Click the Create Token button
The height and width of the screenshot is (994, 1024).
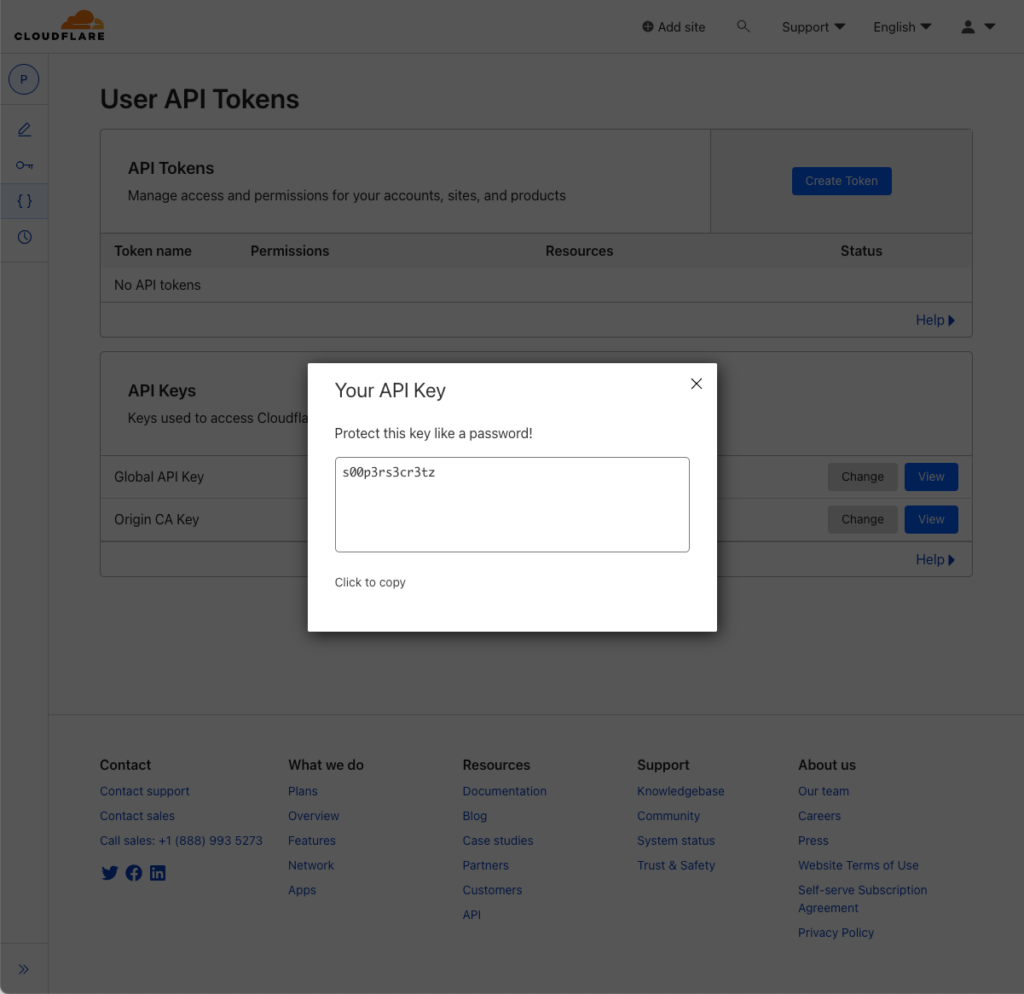pyautogui.click(x=841, y=181)
